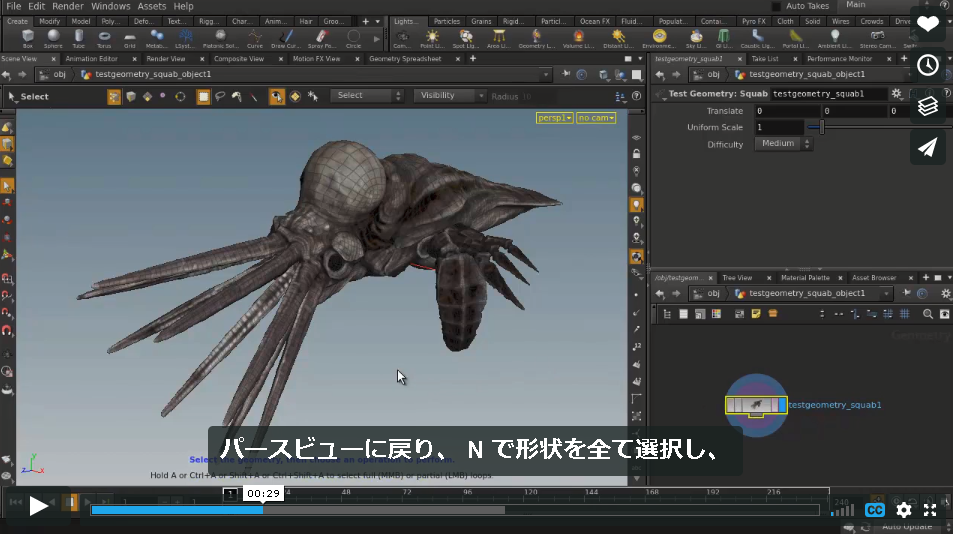Open the network editor Find magnifier
The width and height of the screenshot is (953, 534).
[927, 314]
